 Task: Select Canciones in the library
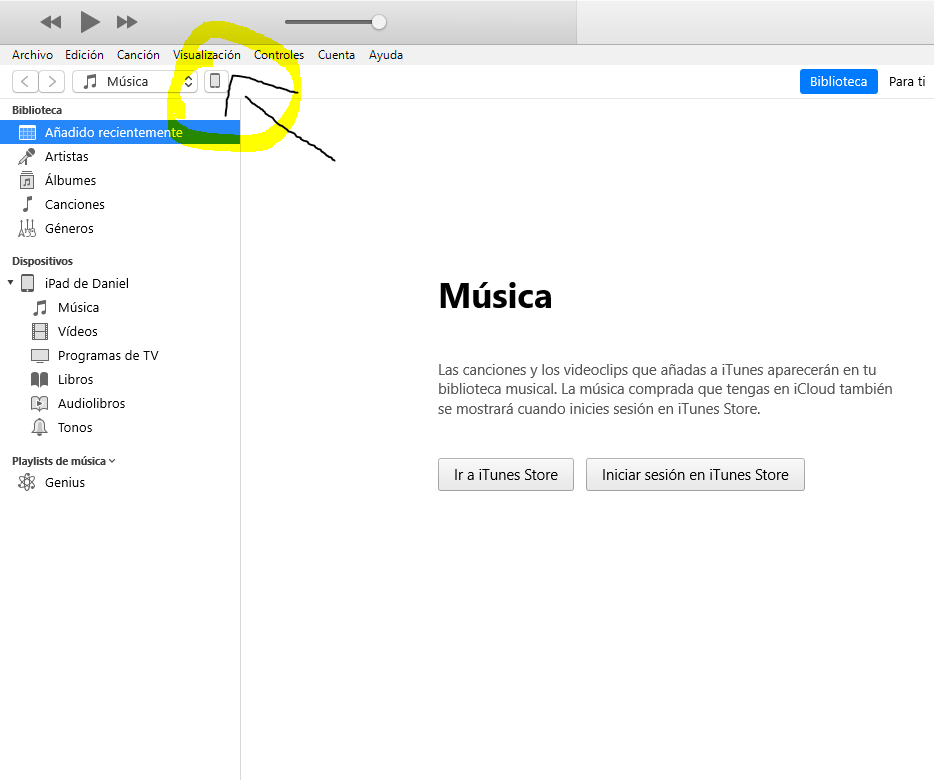74,204
